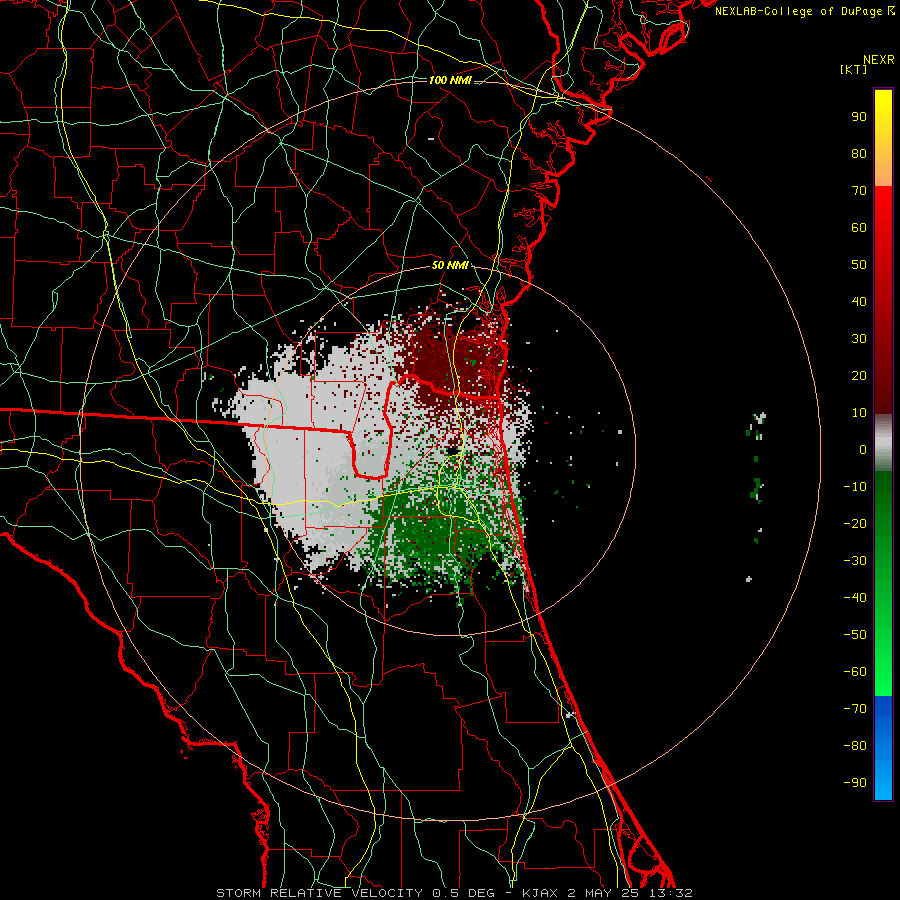The image size is (900, 900).
Task: Click the '[KT]' units label
Action: point(854,69)
